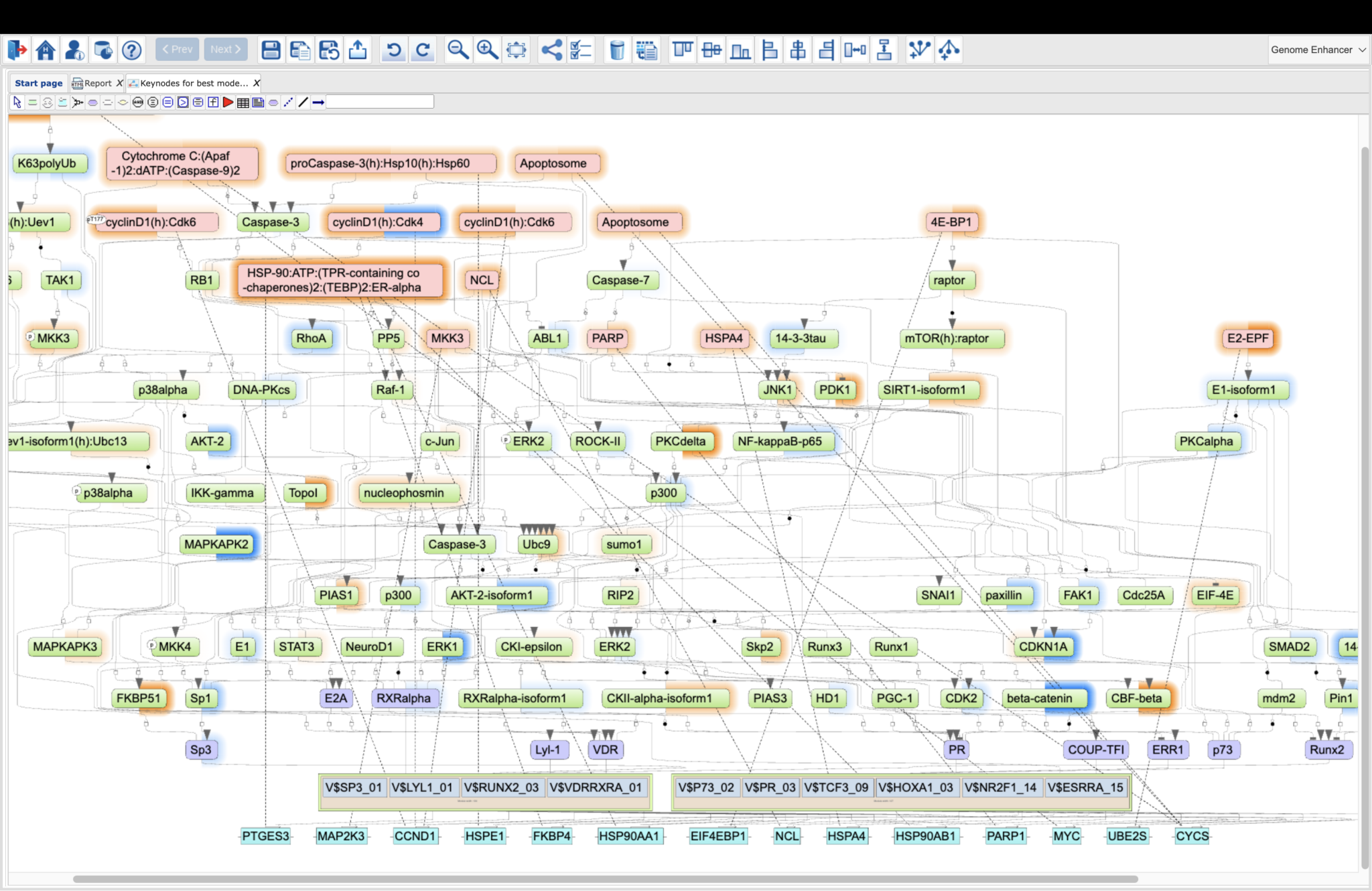Choose the black line edge tool
1372x891 pixels.
tap(303, 102)
